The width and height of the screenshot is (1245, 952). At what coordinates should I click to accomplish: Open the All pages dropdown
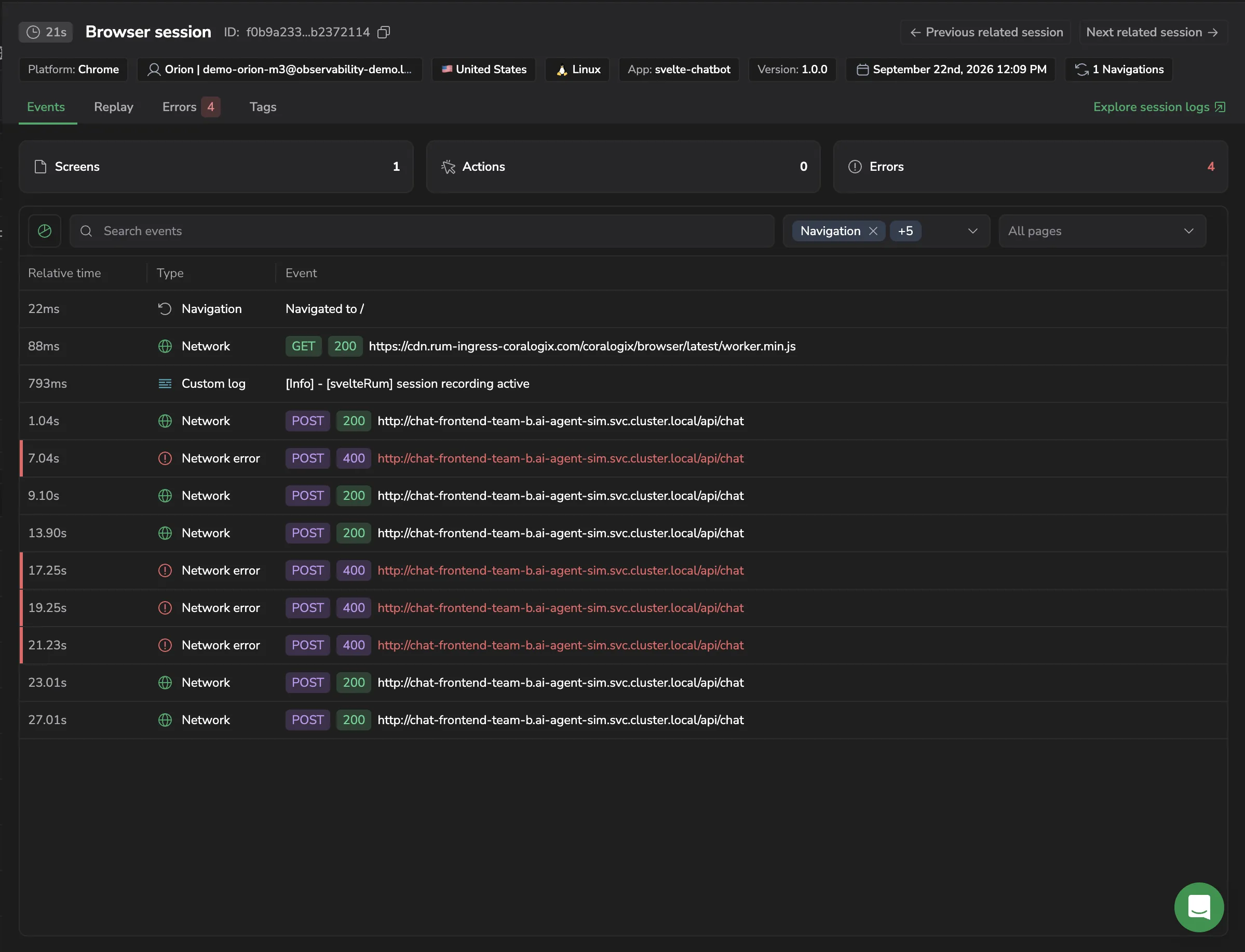pyautogui.click(x=1102, y=231)
